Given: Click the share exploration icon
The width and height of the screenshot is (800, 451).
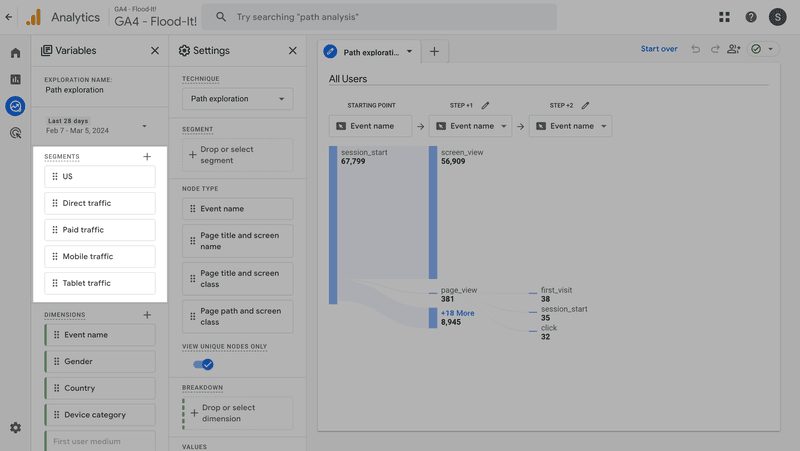Looking at the screenshot, I should point(734,49).
